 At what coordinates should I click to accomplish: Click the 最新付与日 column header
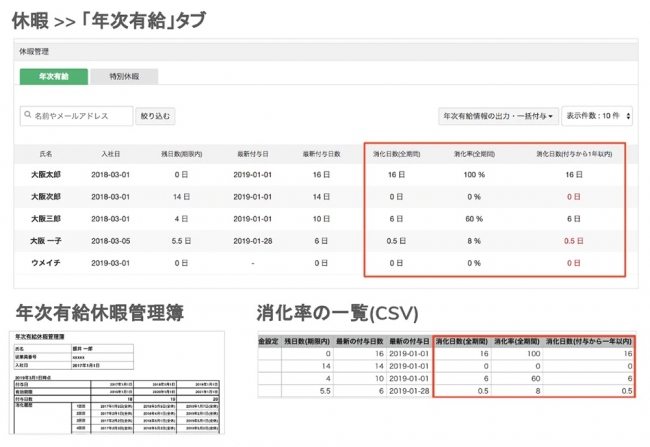coord(252,154)
